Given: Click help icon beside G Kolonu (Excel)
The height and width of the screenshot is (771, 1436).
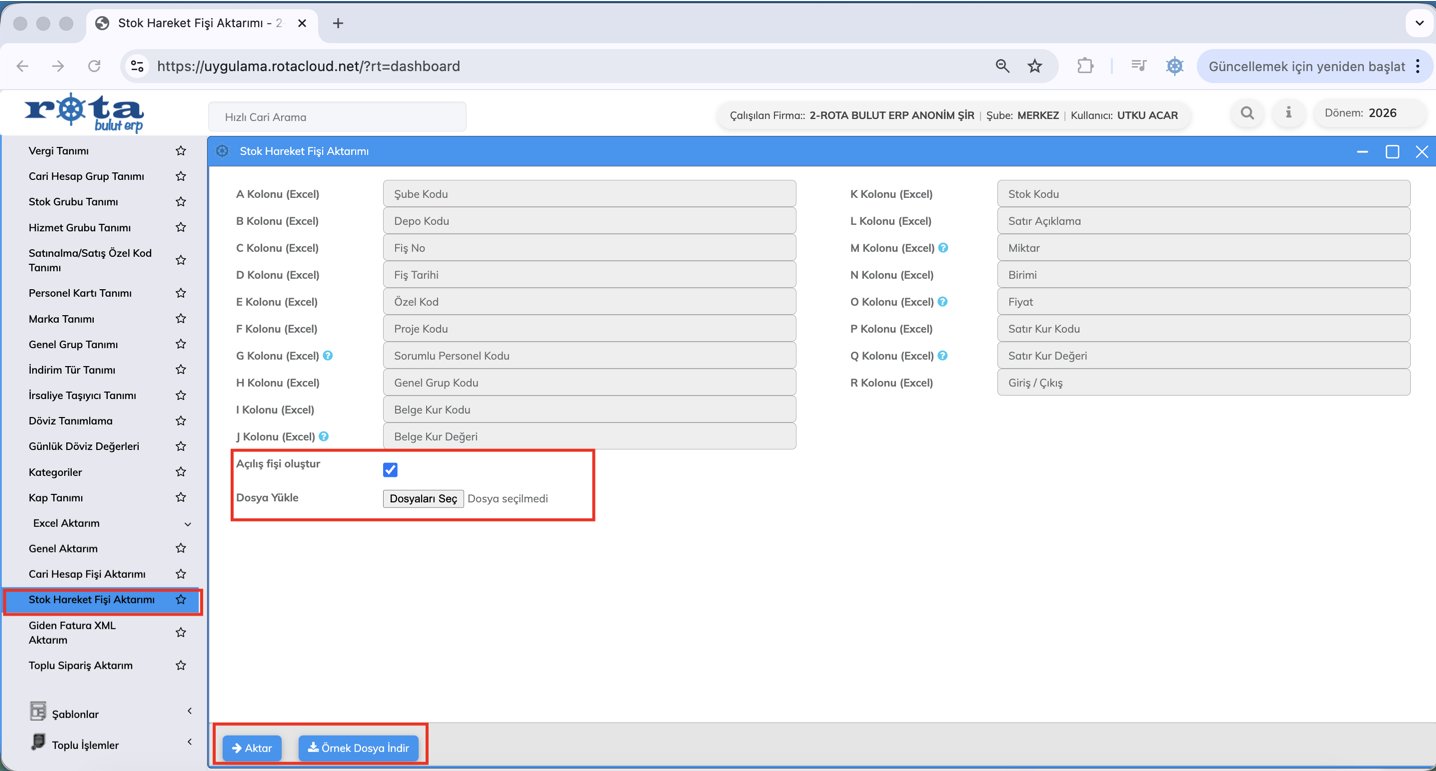Looking at the screenshot, I should click(328, 356).
